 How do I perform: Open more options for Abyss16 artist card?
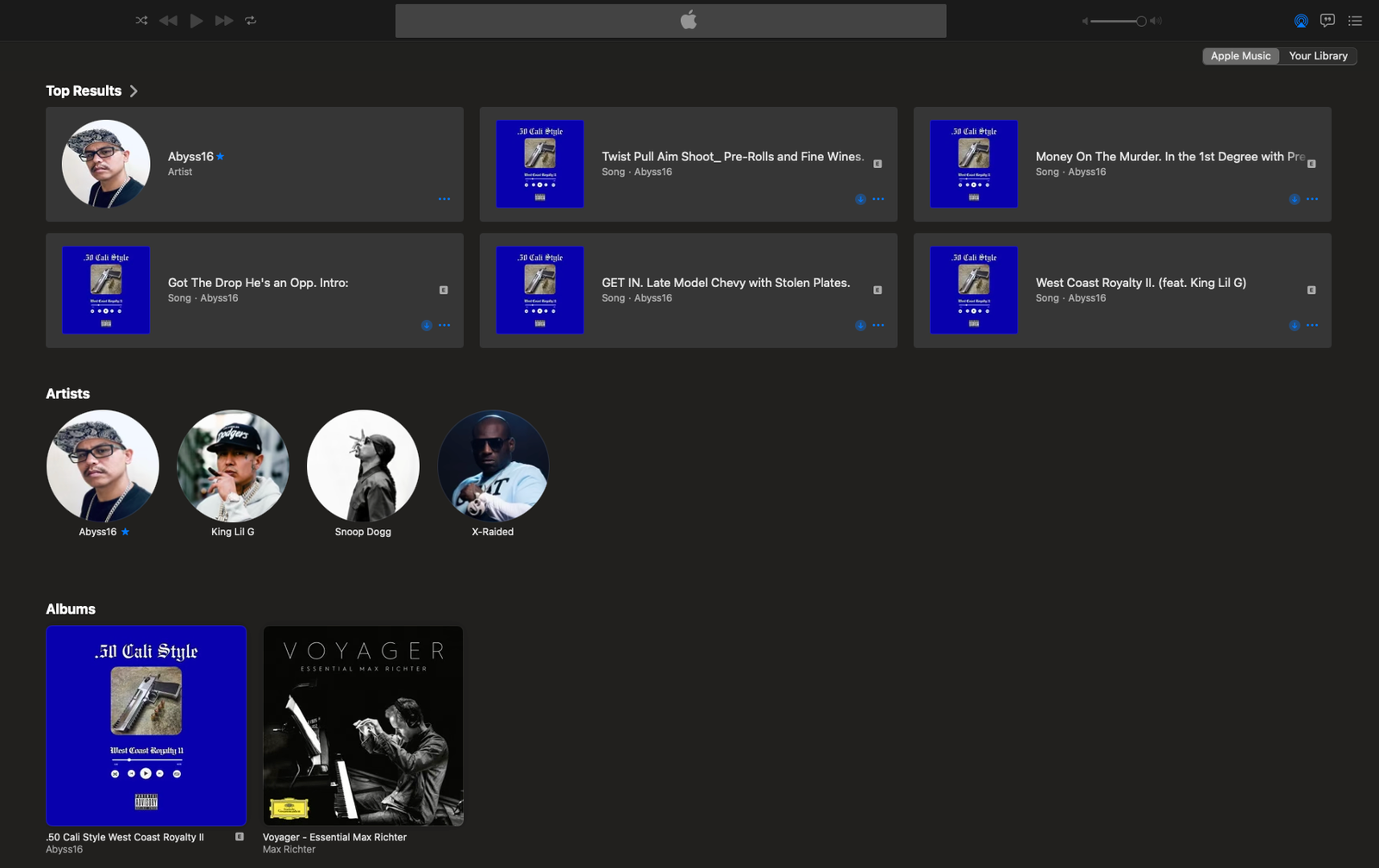444,199
